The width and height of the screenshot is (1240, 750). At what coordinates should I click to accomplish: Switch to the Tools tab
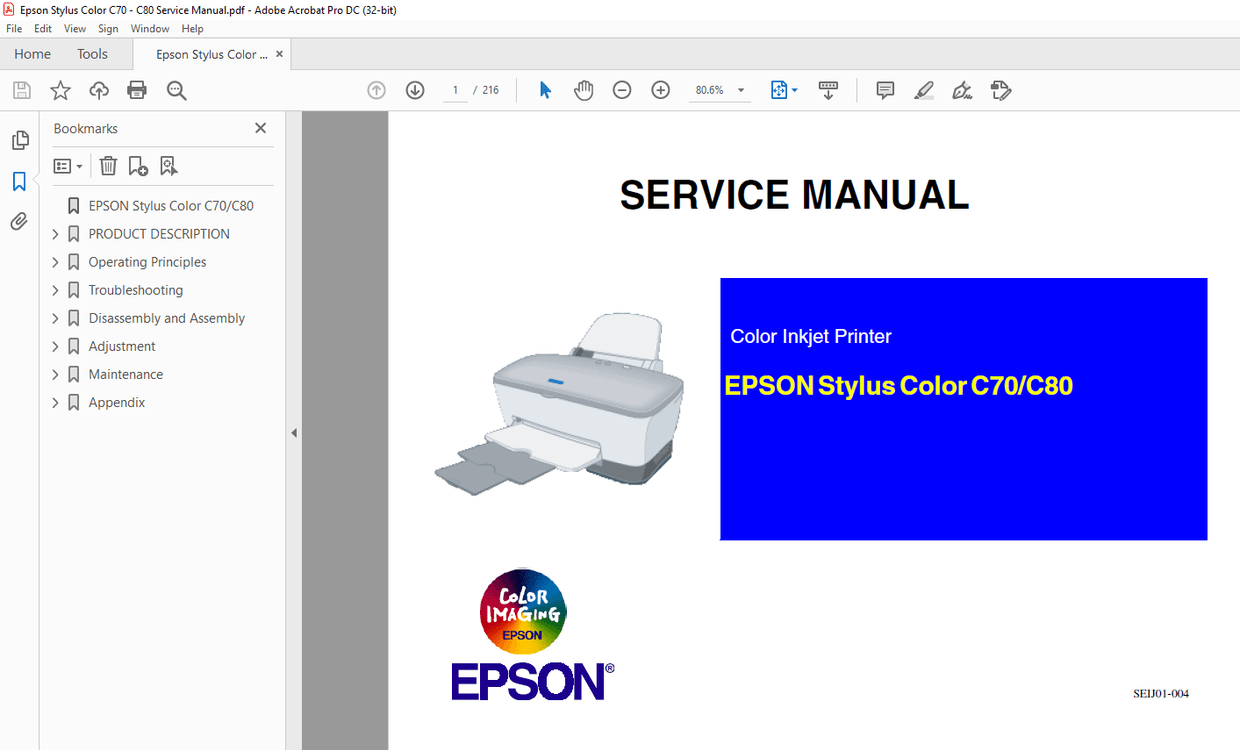click(92, 53)
